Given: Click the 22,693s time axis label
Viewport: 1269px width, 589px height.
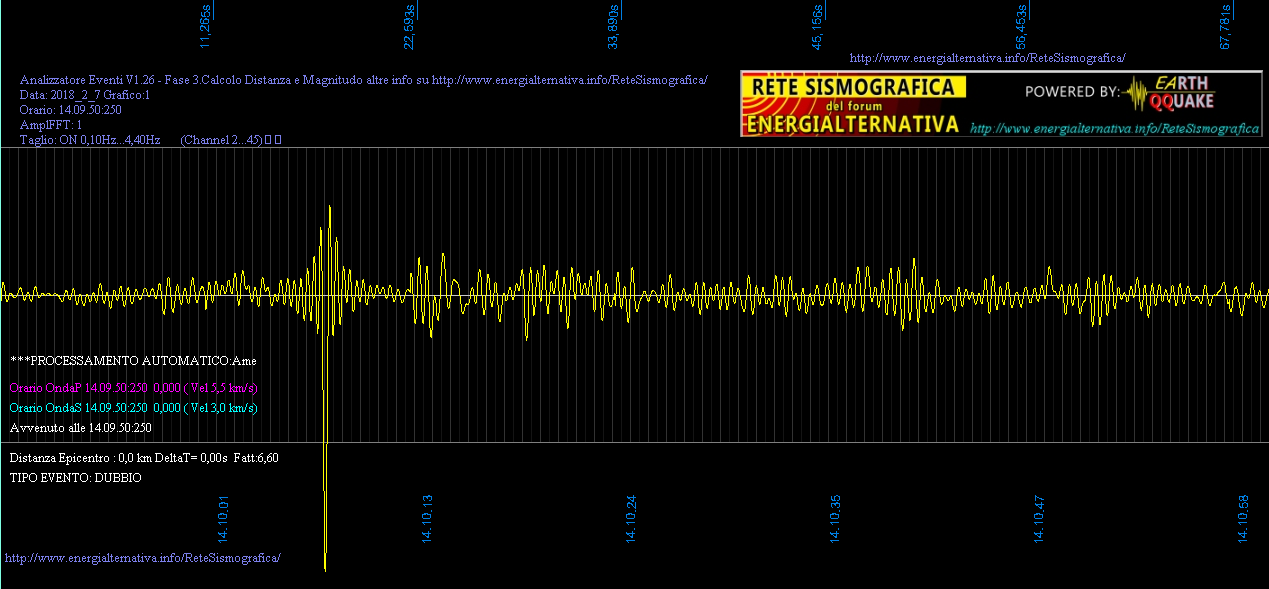Looking at the screenshot, I should click(x=409, y=25).
